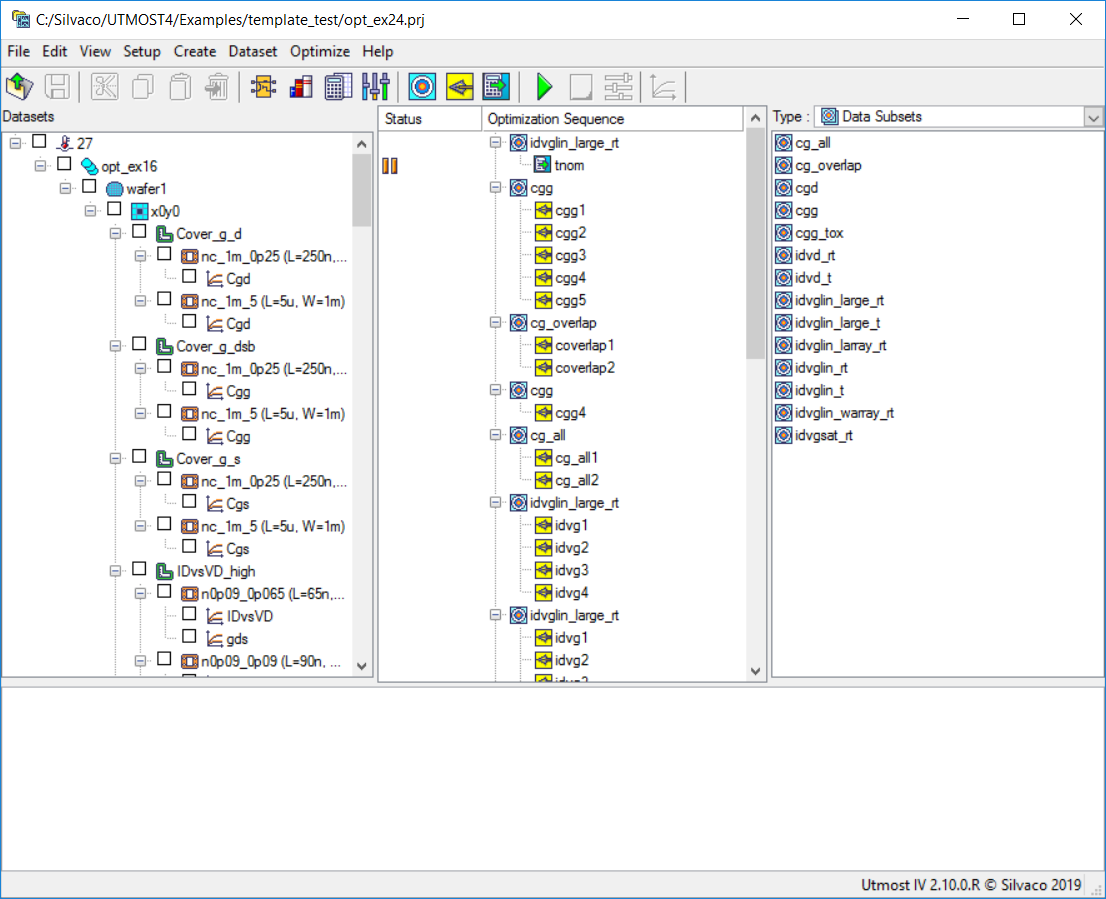1106x899 pixels.
Task: Click the grey plot graph toolbar icon
Action: click(x=664, y=87)
